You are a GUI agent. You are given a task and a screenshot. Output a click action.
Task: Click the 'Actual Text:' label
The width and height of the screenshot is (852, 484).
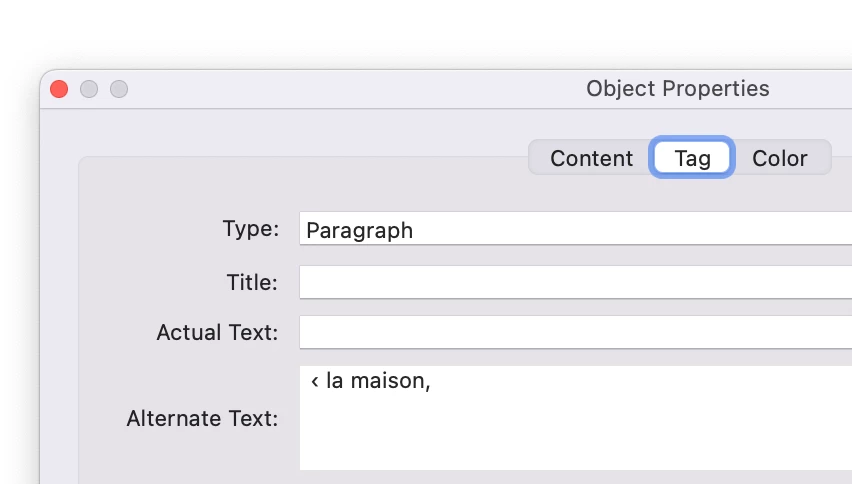pyautogui.click(x=217, y=332)
